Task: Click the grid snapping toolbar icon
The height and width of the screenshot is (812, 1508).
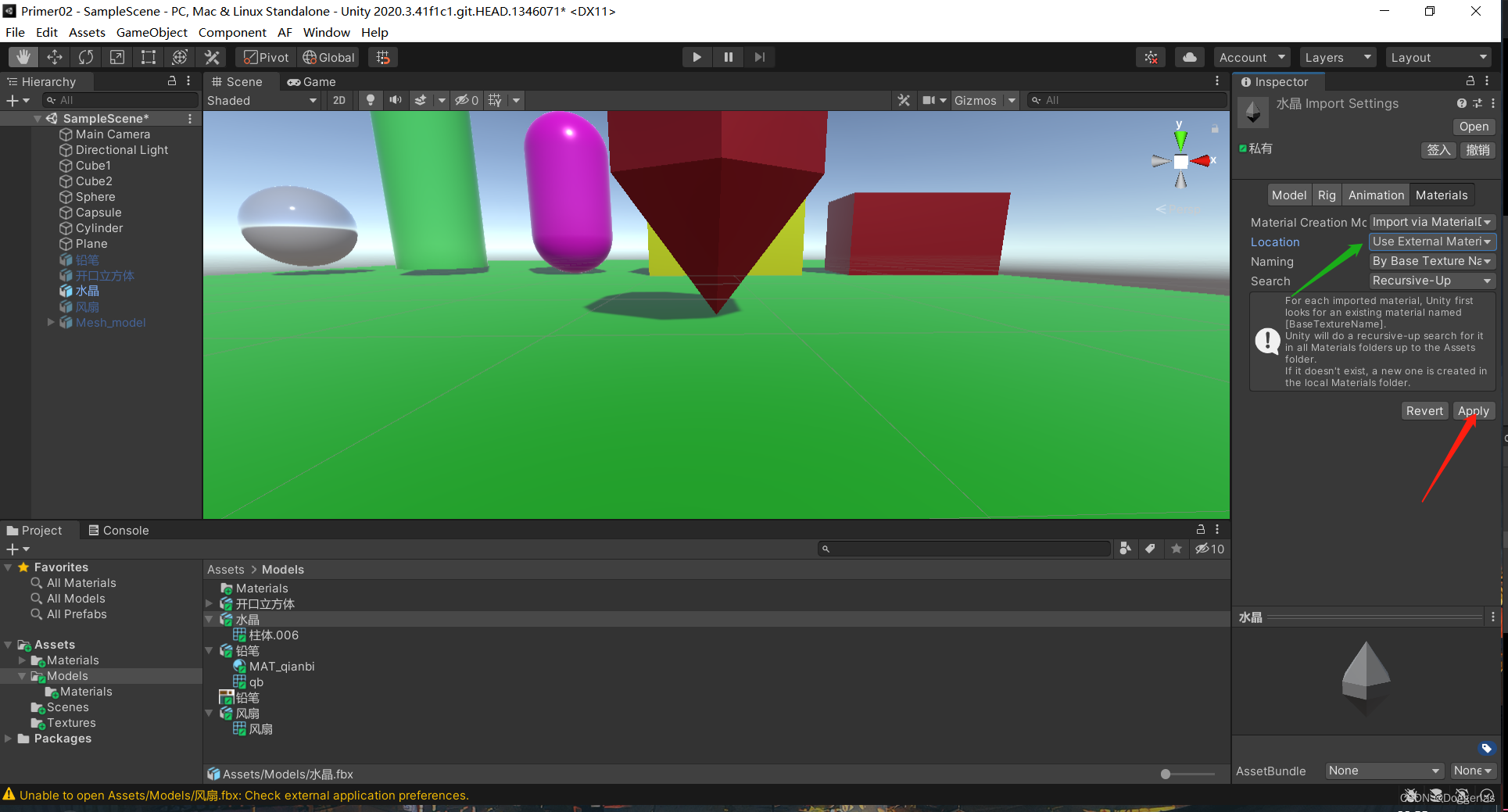Action: [383, 57]
